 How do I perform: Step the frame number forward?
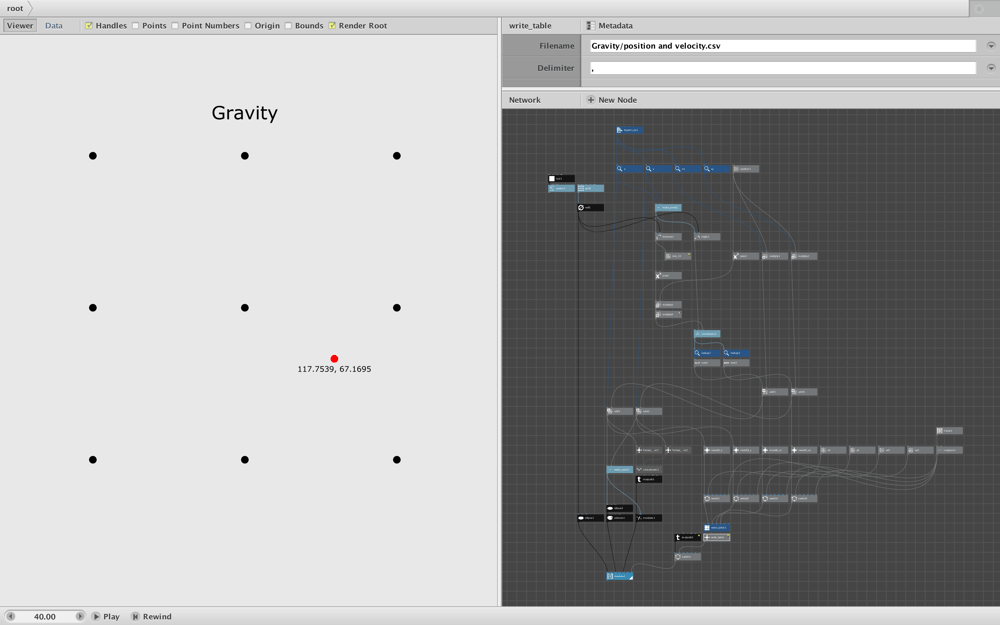80,617
